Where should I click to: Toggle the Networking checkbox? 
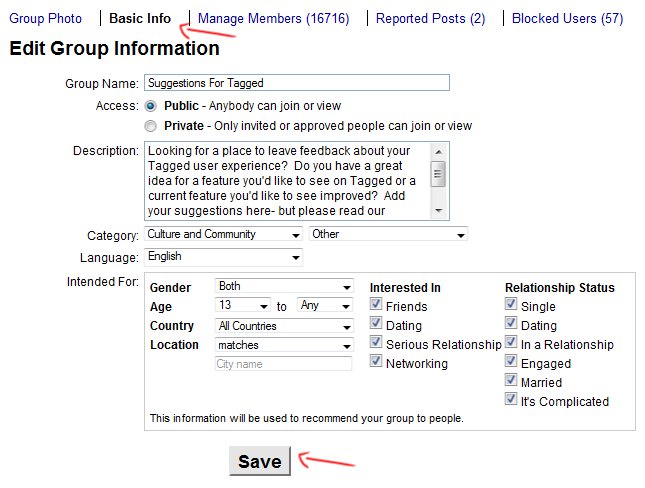[376, 361]
